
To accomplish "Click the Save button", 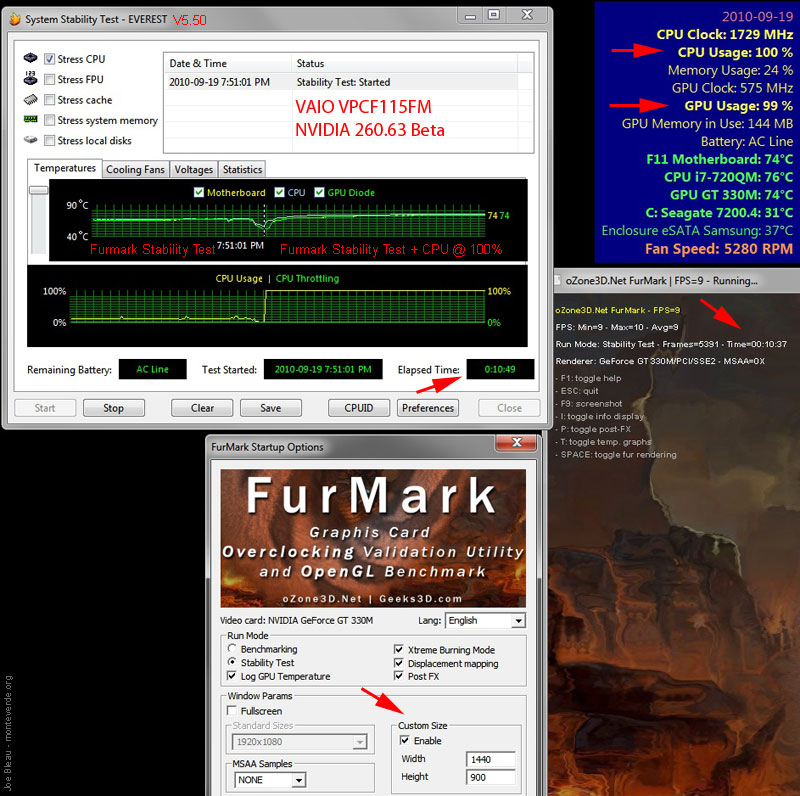I will [270, 408].
